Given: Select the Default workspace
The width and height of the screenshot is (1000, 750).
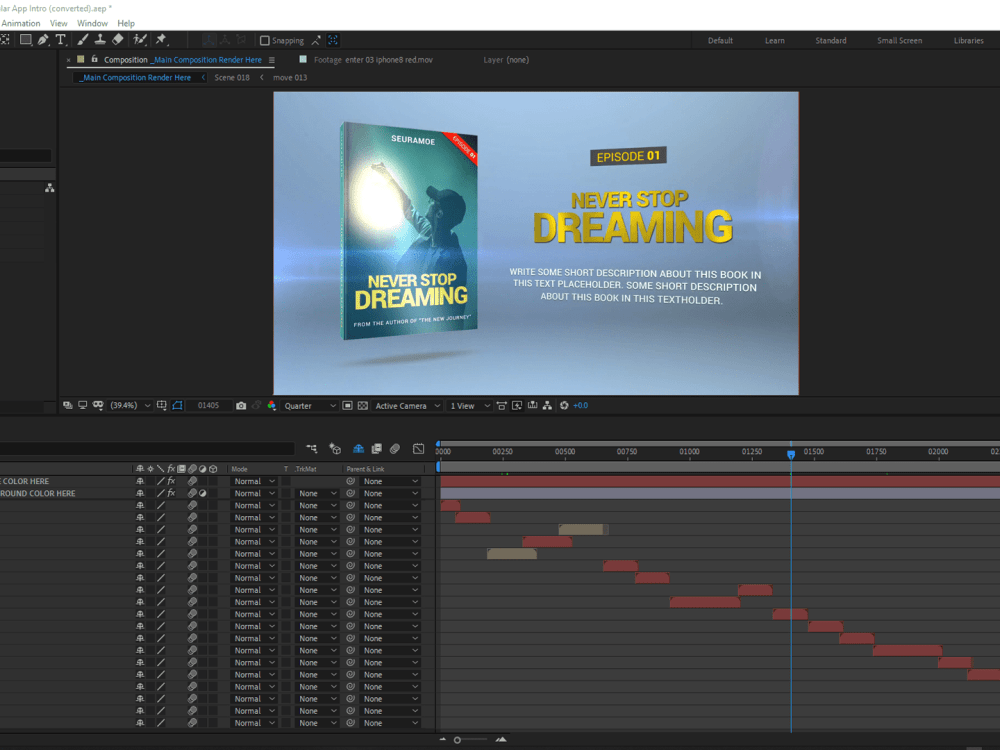Looking at the screenshot, I should point(720,40).
